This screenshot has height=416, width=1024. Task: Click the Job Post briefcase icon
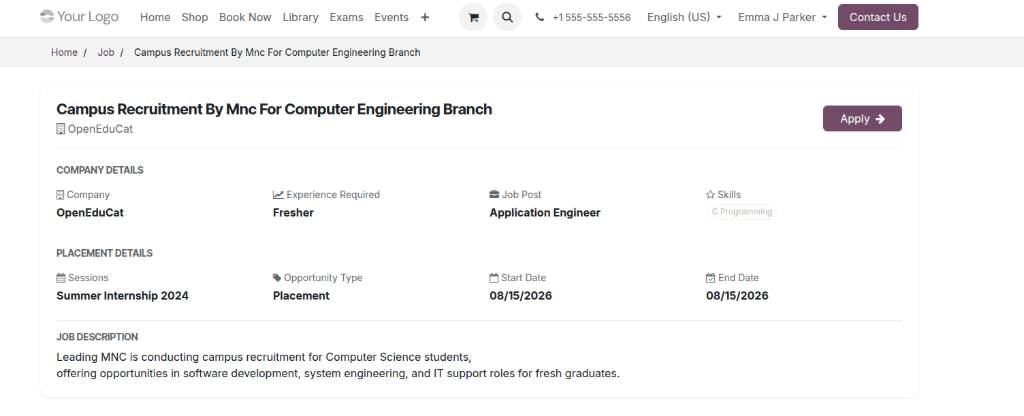[x=494, y=195]
